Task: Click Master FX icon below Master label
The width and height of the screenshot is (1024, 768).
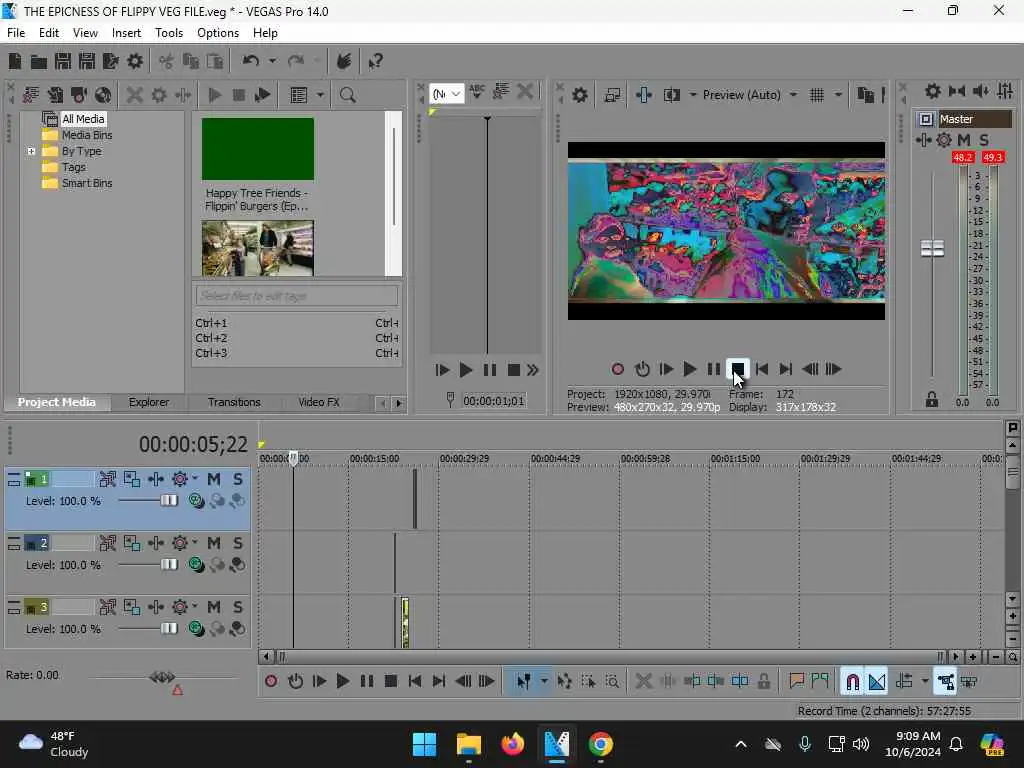Action: click(x=923, y=140)
